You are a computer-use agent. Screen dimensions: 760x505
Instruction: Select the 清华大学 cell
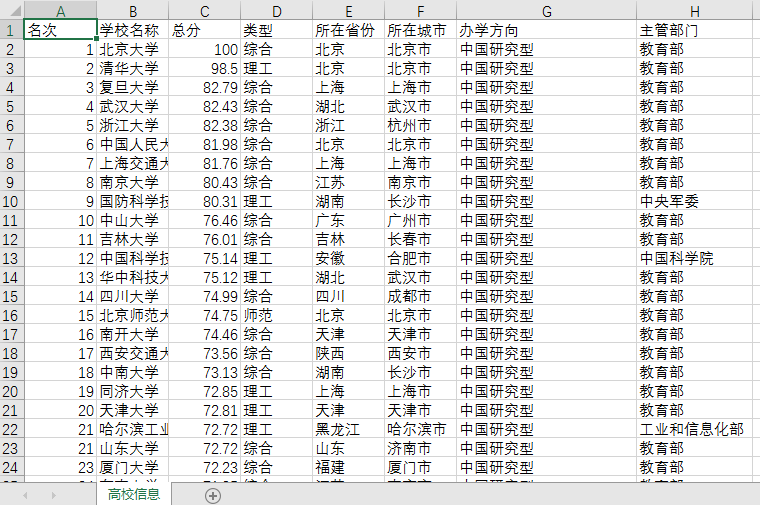[x=133, y=68]
